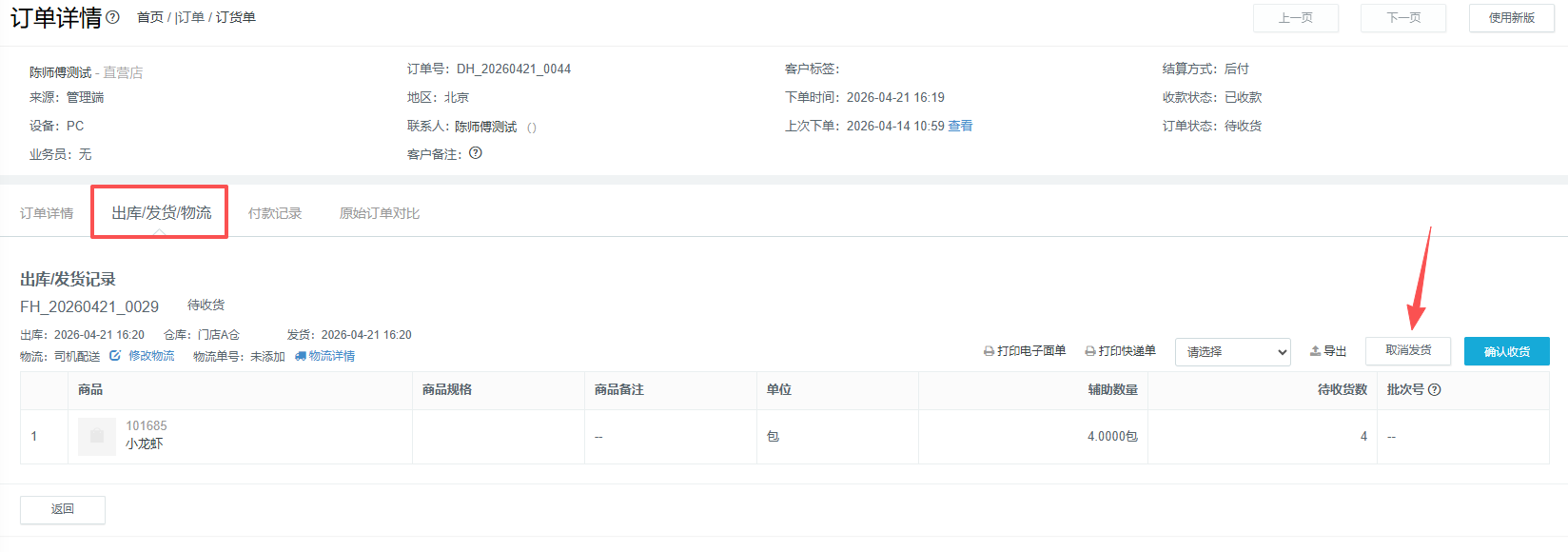Viewport: 1568px width, 552px height.
Task: Click the 确认收货 button
Action: coord(1507,351)
